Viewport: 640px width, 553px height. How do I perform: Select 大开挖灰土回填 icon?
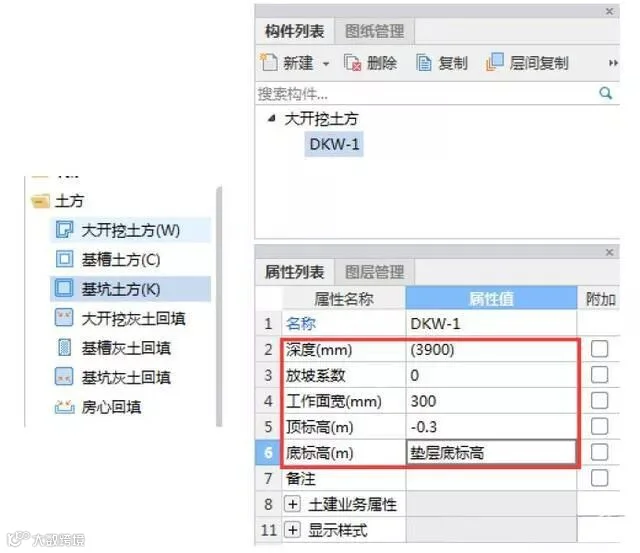[x=64, y=318]
